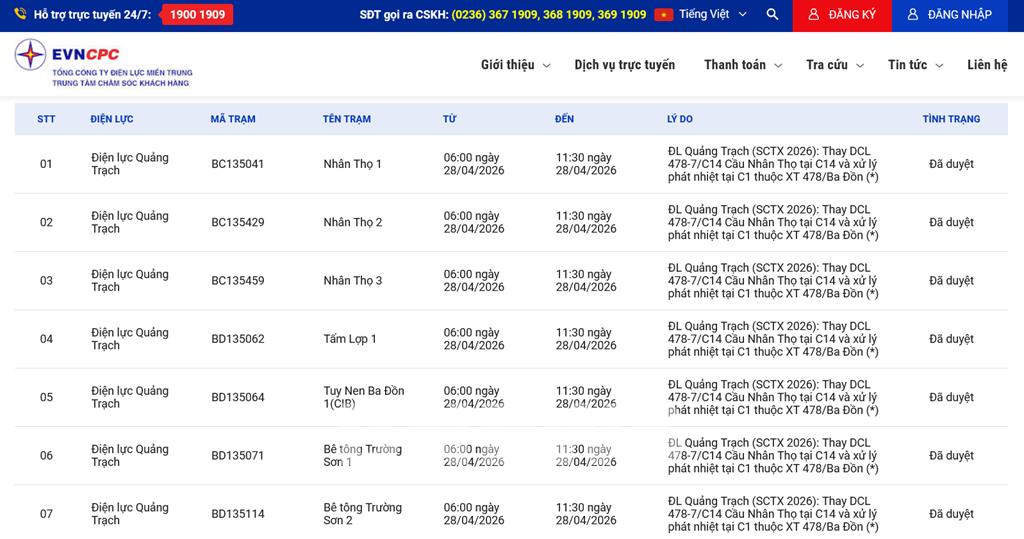The image size is (1024, 539).
Task: Click the TÊN TRẠM column header
Action: (x=347, y=119)
